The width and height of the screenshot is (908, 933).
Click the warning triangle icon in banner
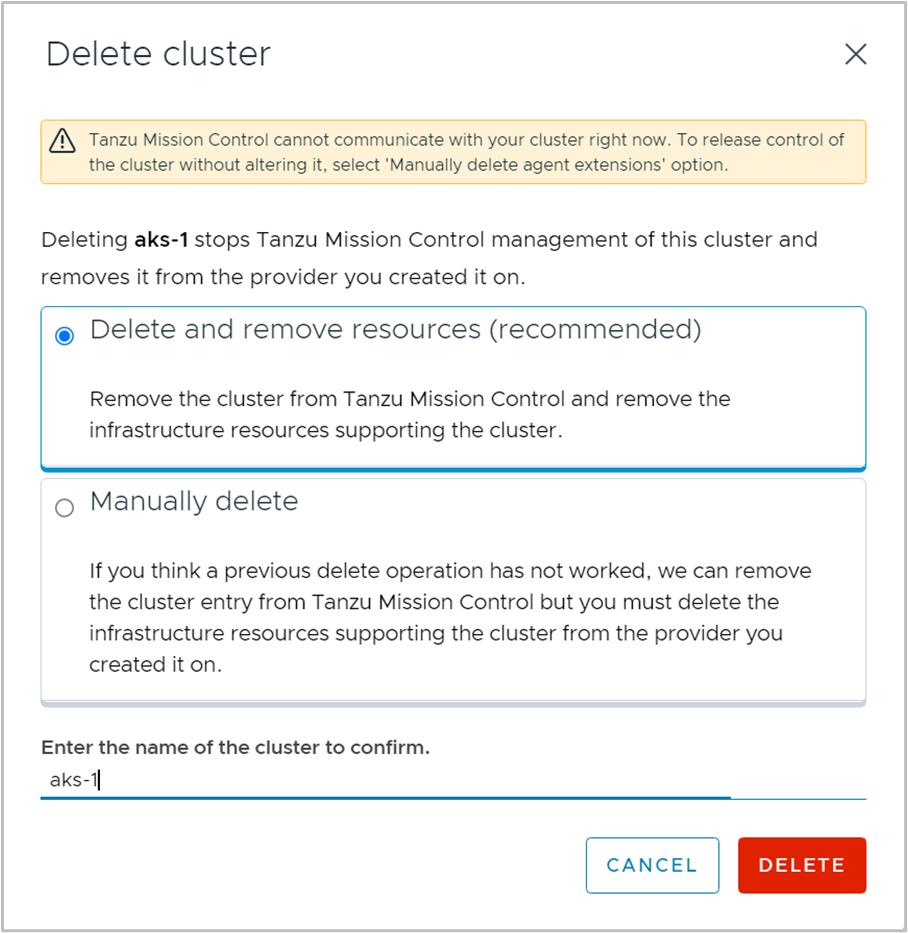click(63, 140)
